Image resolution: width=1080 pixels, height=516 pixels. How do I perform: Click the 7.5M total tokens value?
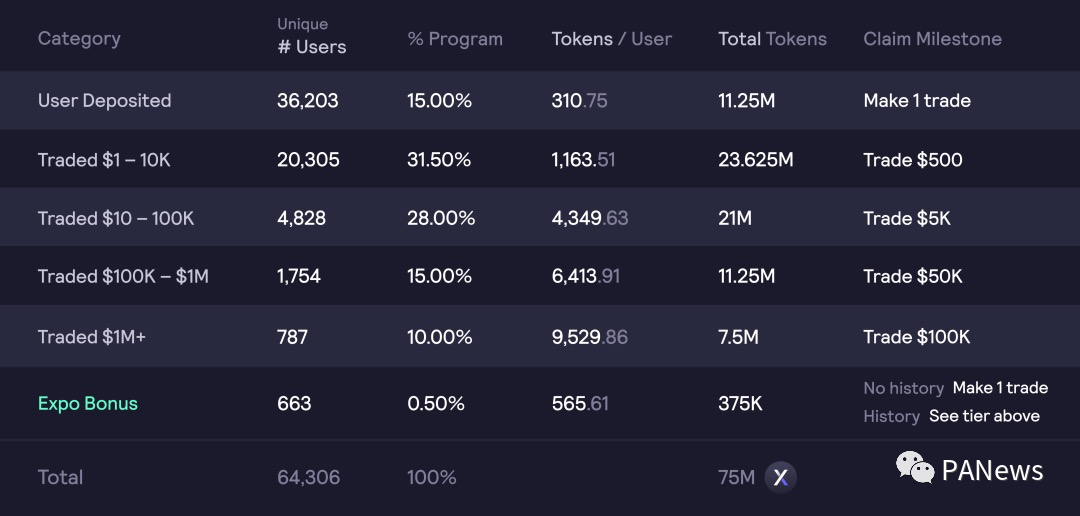pos(738,337)
